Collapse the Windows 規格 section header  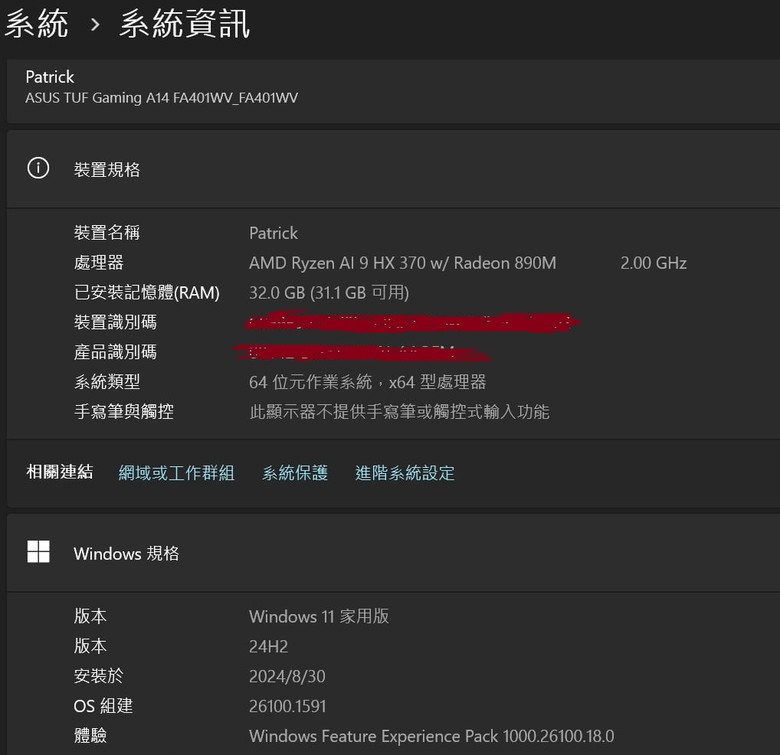(x=393, y=553)
